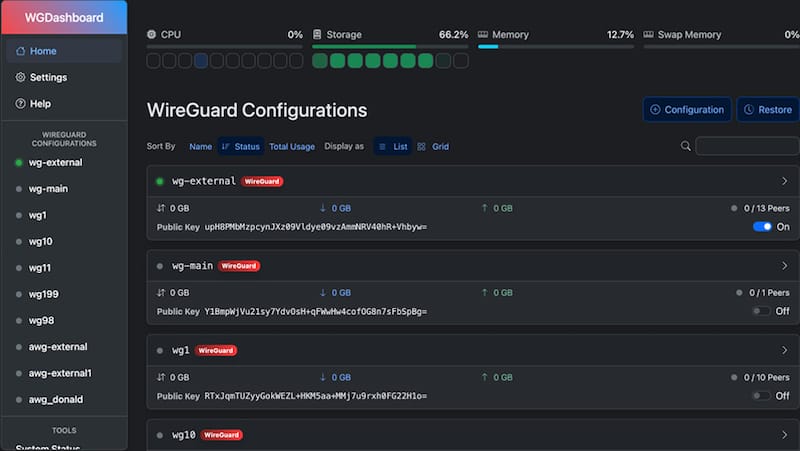800x451 pixels.
Task: Select wg199 in the sidebar
Action: 41,294
